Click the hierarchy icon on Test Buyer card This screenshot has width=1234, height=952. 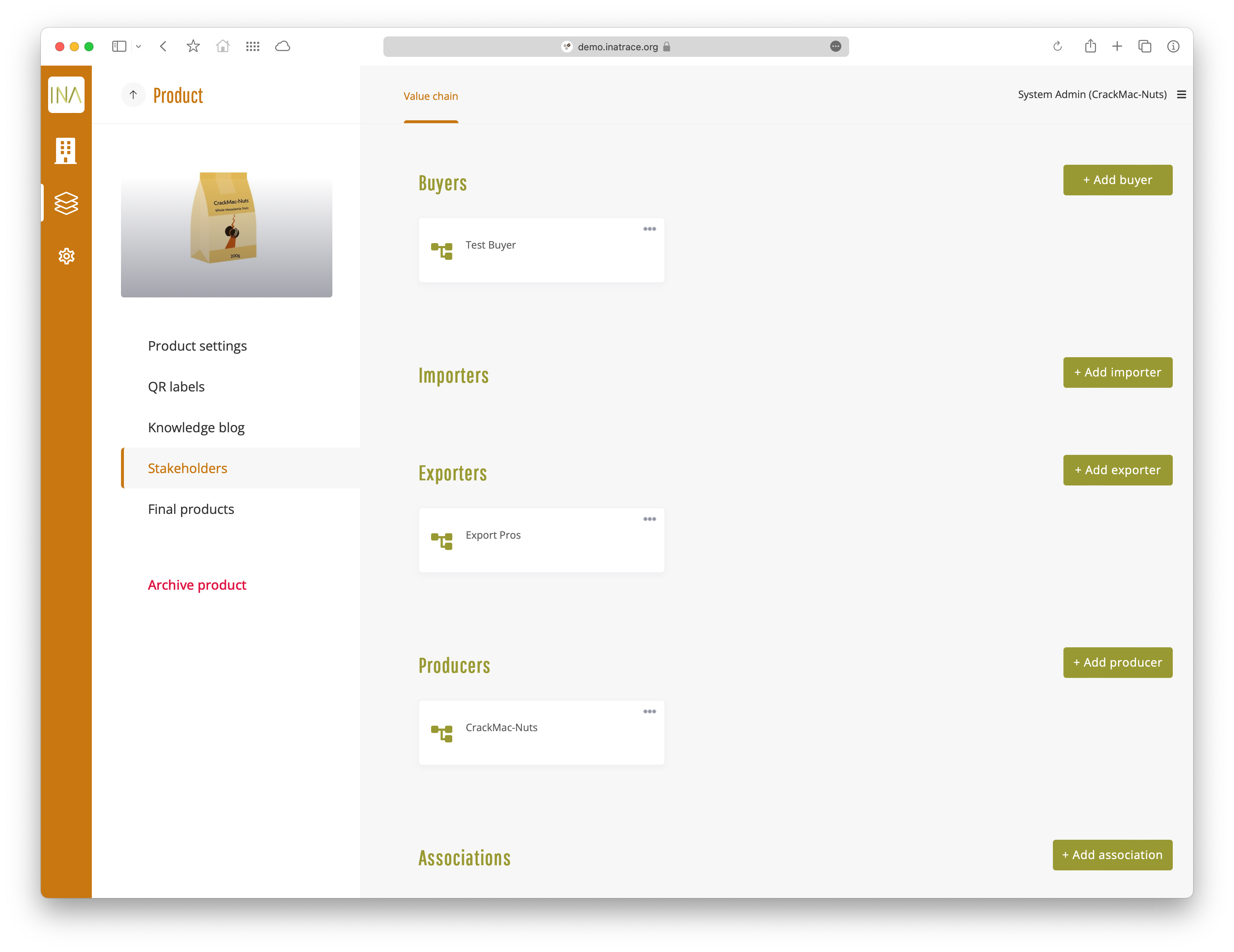click(442, 251)
